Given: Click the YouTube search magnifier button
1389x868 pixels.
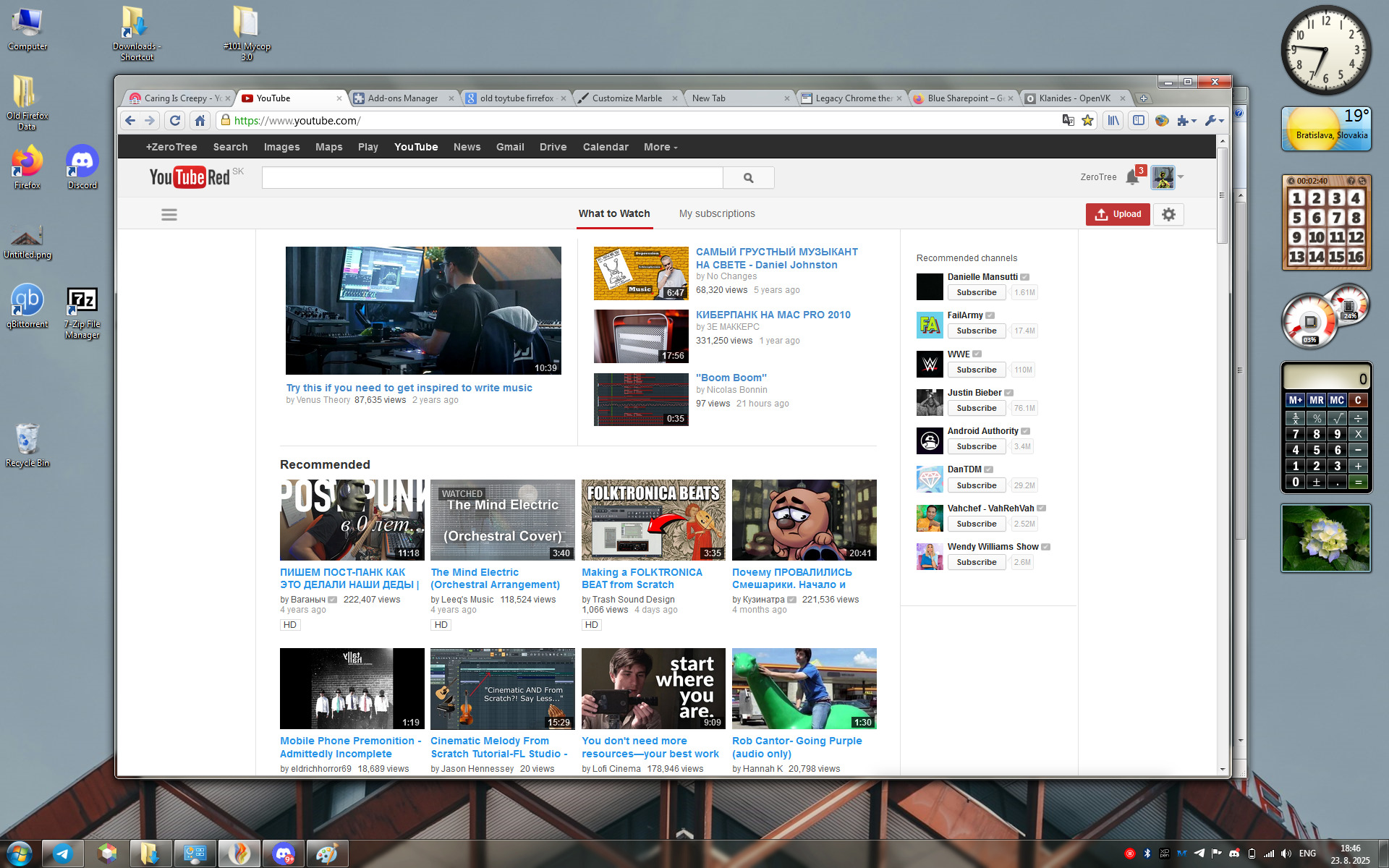Looking at the screenshot, I should click(748, 178).
